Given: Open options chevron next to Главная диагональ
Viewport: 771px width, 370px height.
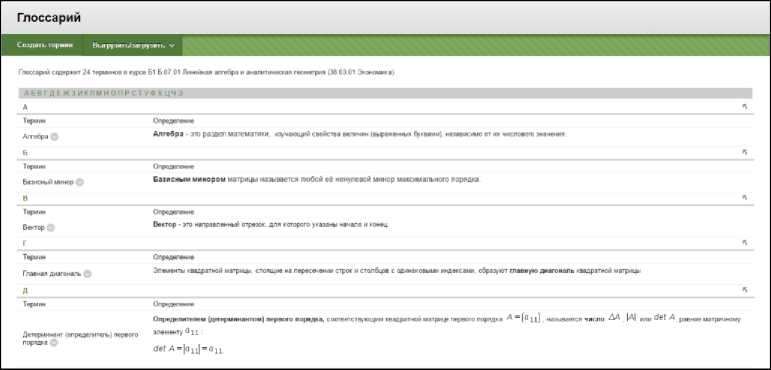Looking at the screenshot, I should coord(87,274).
